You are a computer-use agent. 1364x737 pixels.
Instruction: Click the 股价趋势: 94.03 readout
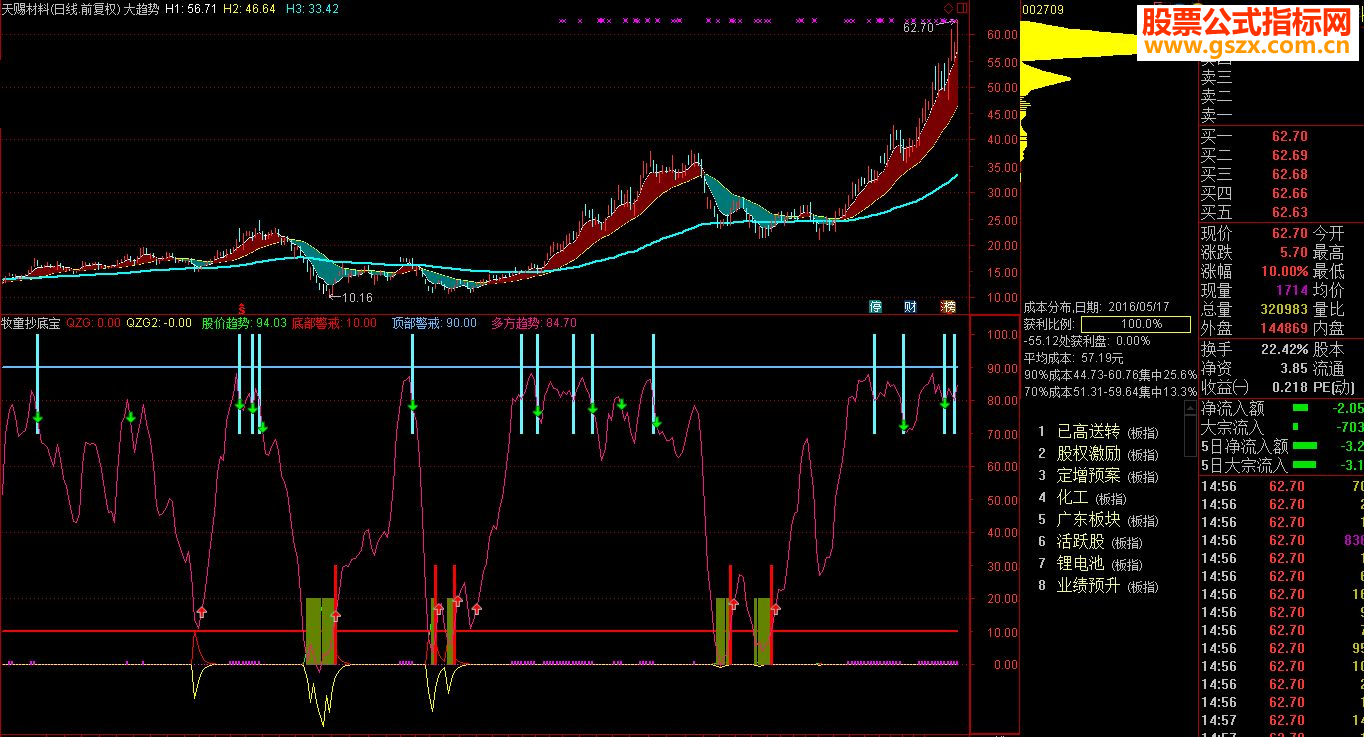click(244, 323)
